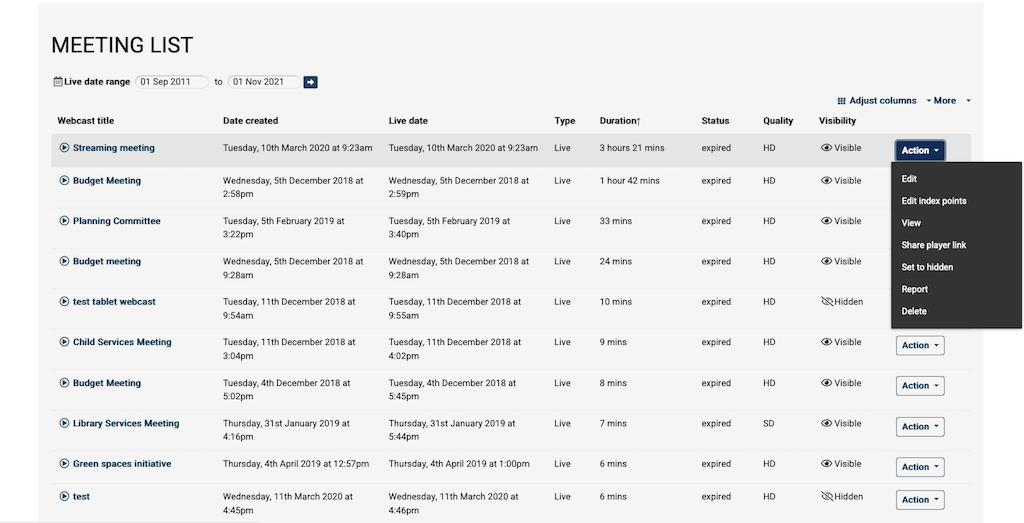Click play icon beside test tablet webcast

(x=64, y=302)
